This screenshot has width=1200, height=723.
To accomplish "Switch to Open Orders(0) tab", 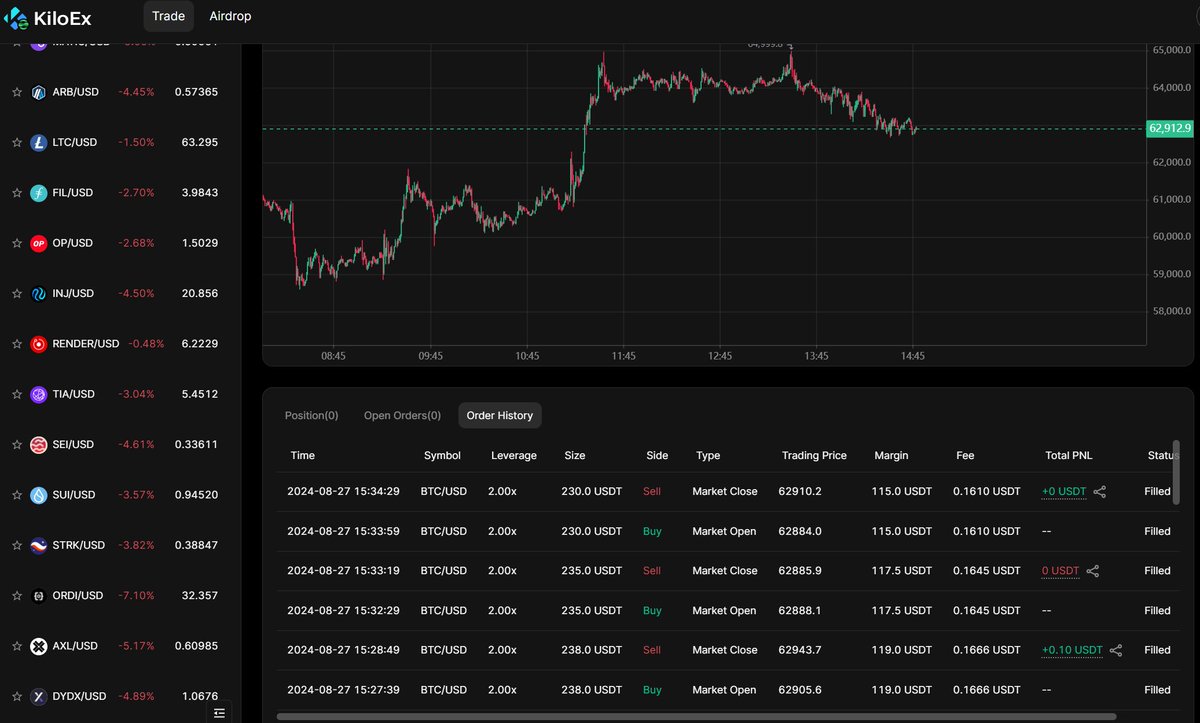I will click(x=402, y=415).
